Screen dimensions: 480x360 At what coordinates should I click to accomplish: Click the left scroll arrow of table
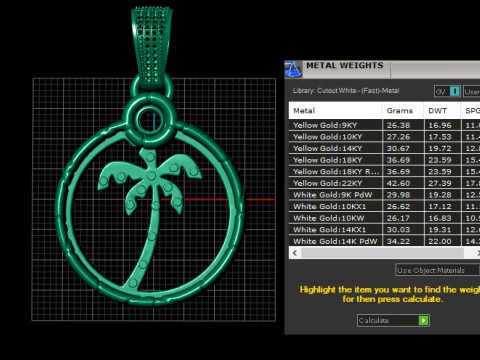click(x=295, y=253)
